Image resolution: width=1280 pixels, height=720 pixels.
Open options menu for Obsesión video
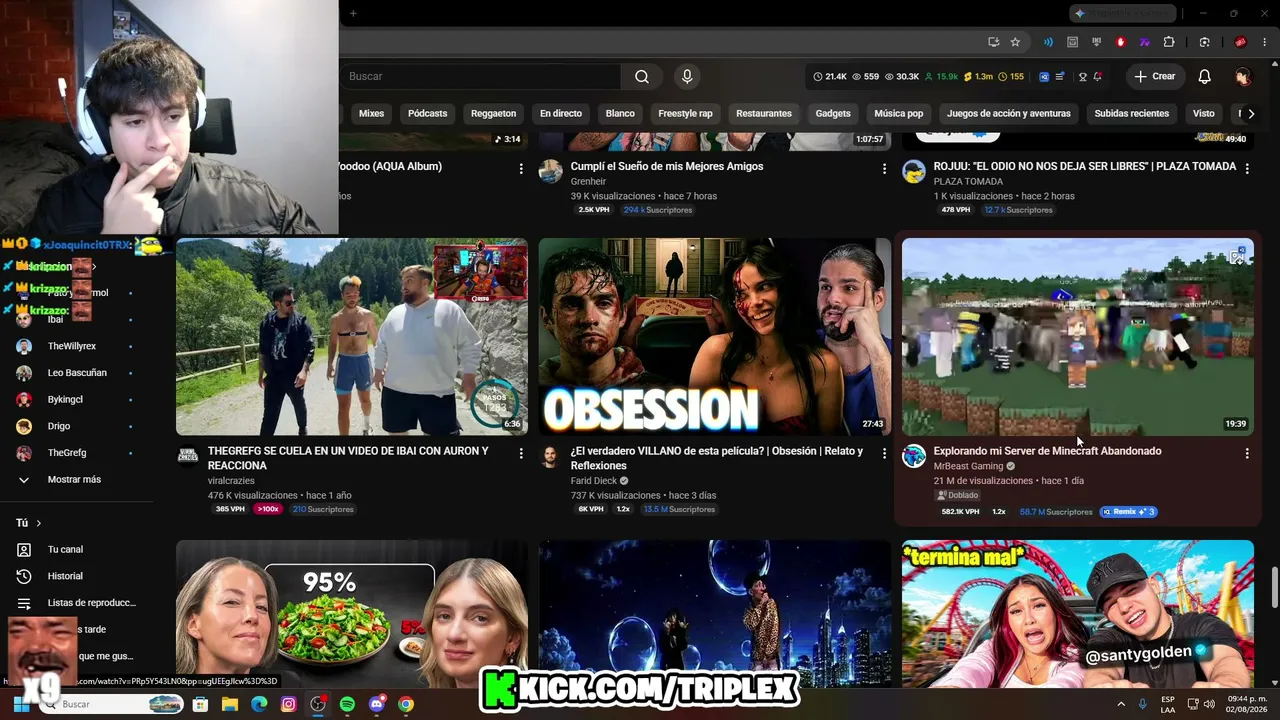point(884,453)
